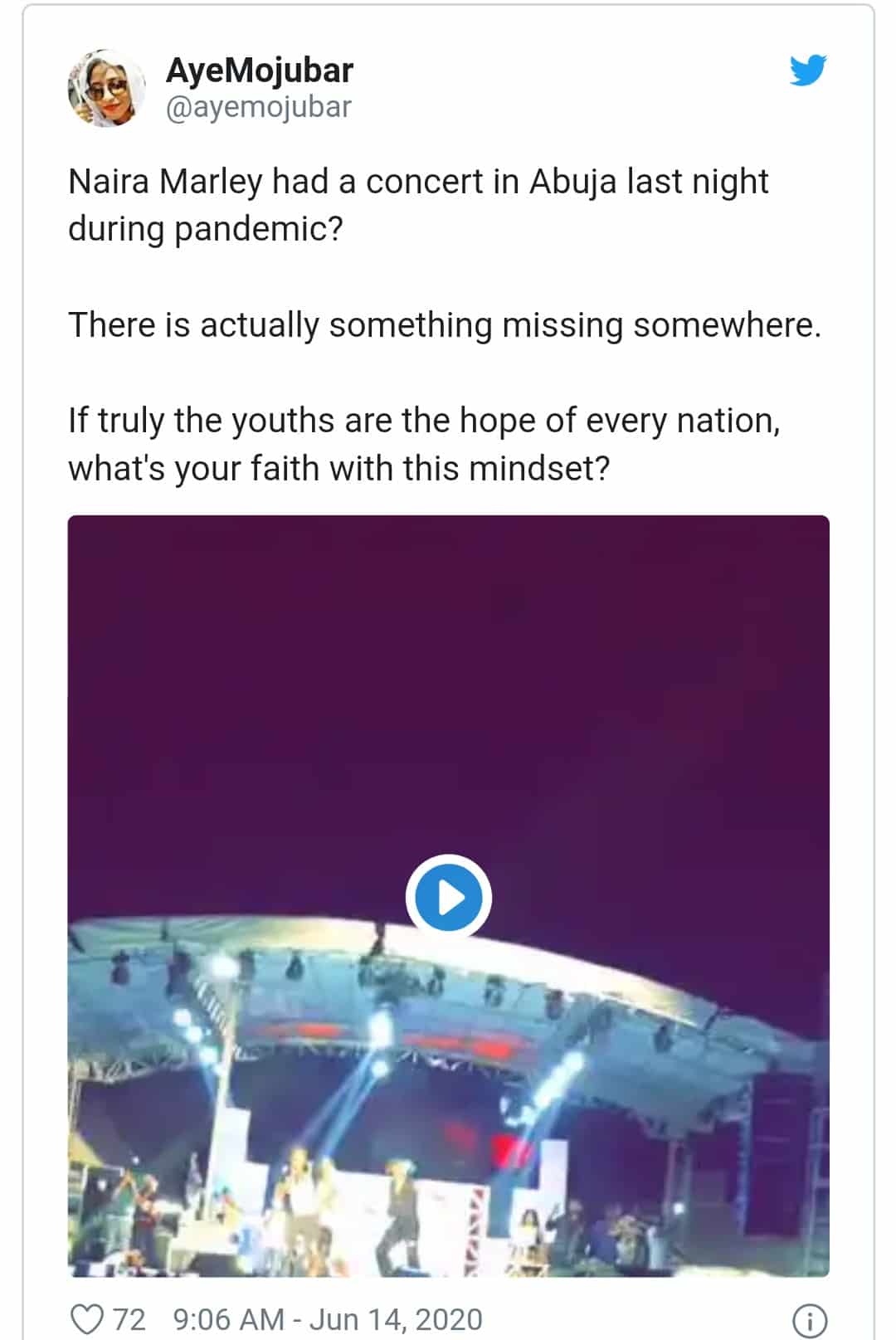Image resolution: width=896 pixels, height=1340 pixels.
Task: Click the Jun 14, 2020 date
Action: [396, 1318]
